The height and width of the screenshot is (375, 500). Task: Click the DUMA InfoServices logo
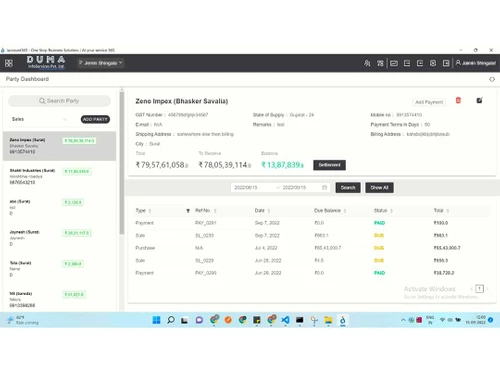tap(46, 62)
